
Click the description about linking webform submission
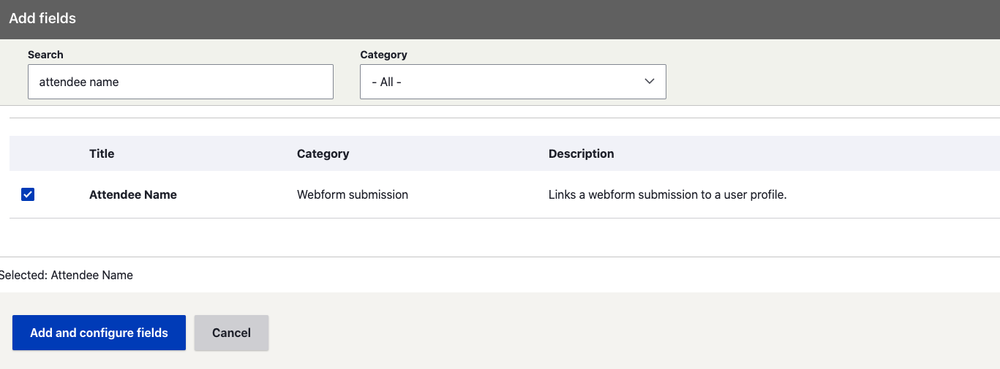coord(668,195)
